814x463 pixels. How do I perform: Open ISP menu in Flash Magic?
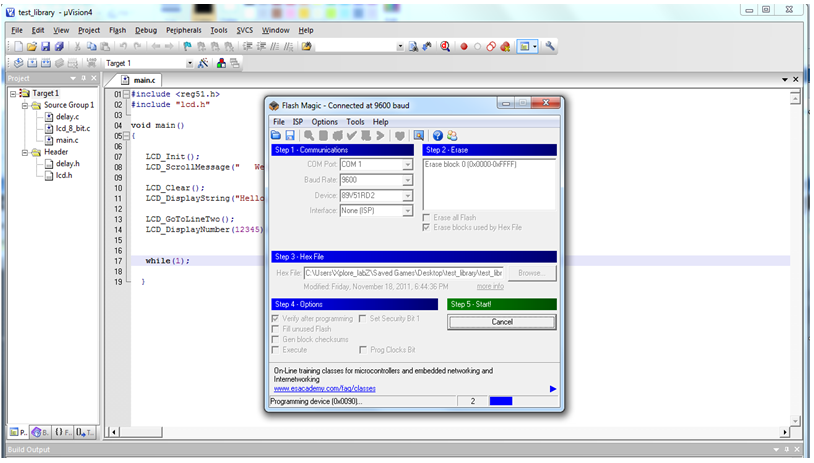[x=297, y=122]
